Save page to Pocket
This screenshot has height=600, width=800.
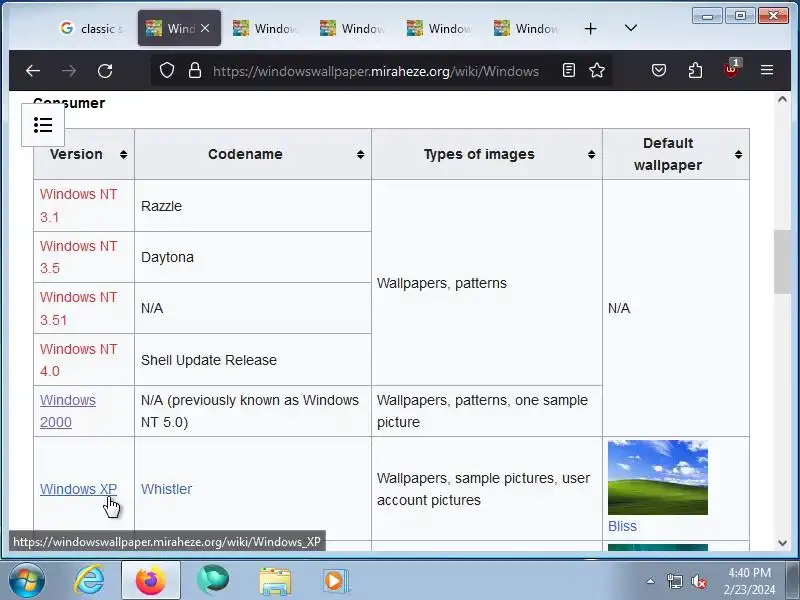[659, 70]
